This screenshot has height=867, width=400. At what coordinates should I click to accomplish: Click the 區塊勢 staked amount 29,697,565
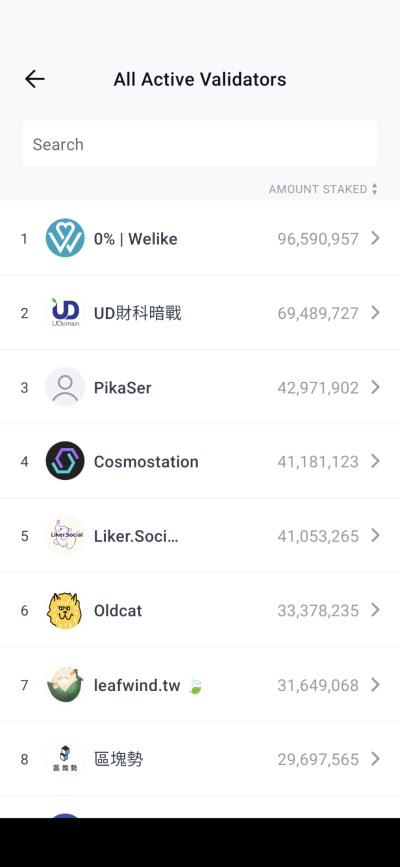click(x=318, y=760)
